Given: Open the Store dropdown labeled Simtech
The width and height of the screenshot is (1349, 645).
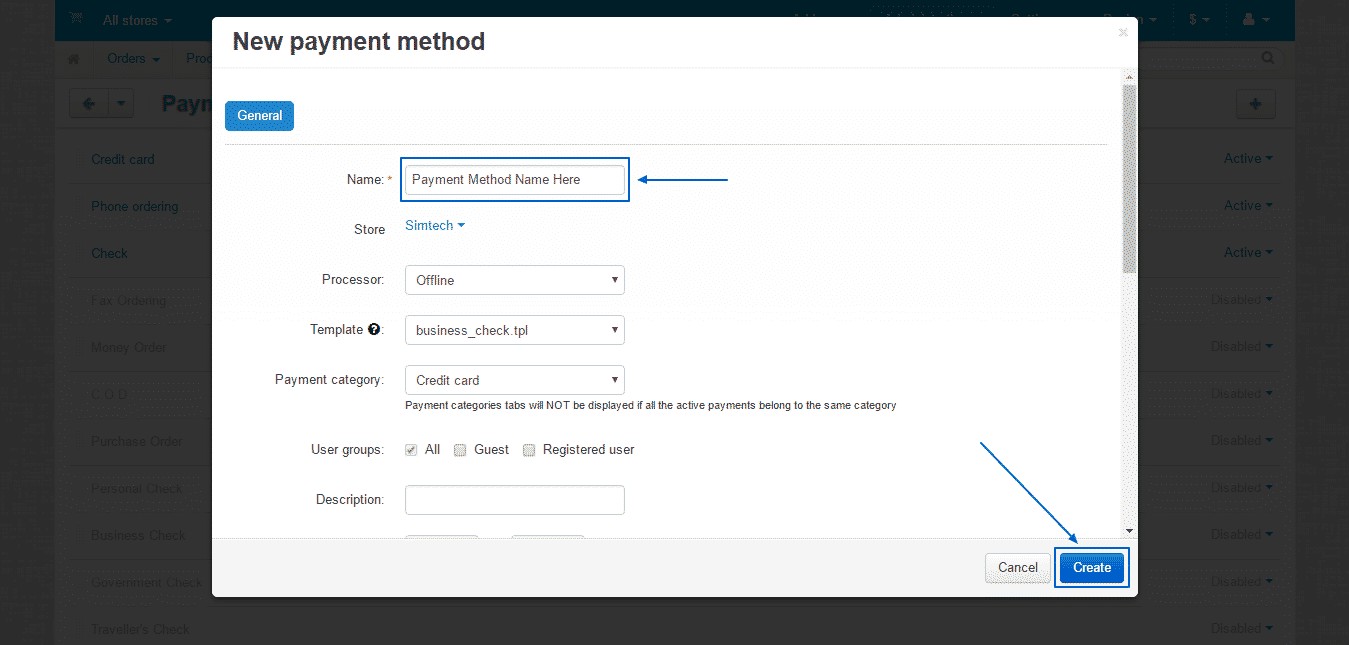Looking at the screenshot, I should (434, 225).
